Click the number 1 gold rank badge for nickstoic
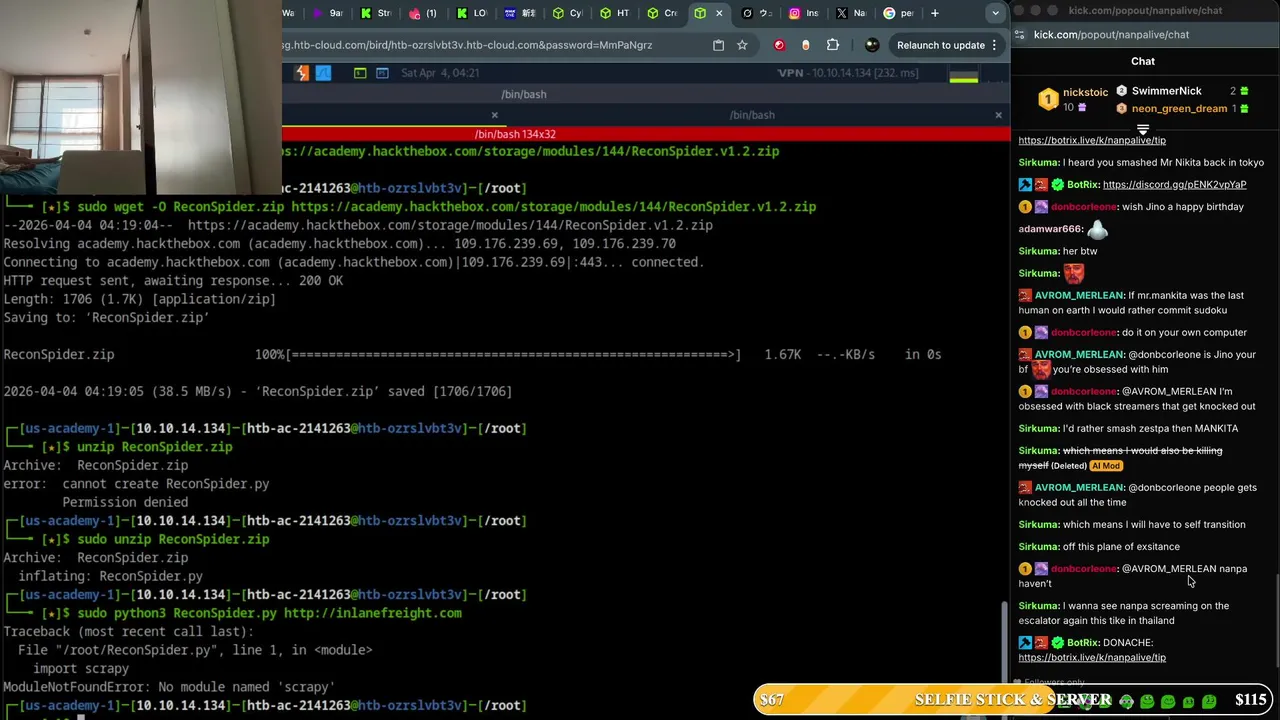Image resolution: width=1280 pixels, height=720 pixels. coord(1048,99)
